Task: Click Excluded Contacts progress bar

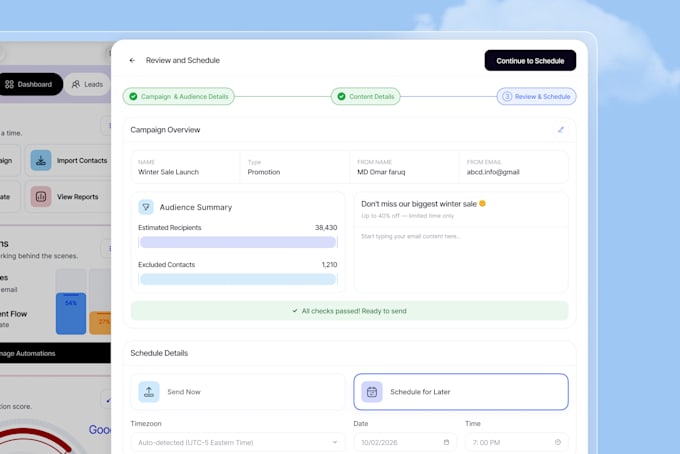Action: (238, 279)
